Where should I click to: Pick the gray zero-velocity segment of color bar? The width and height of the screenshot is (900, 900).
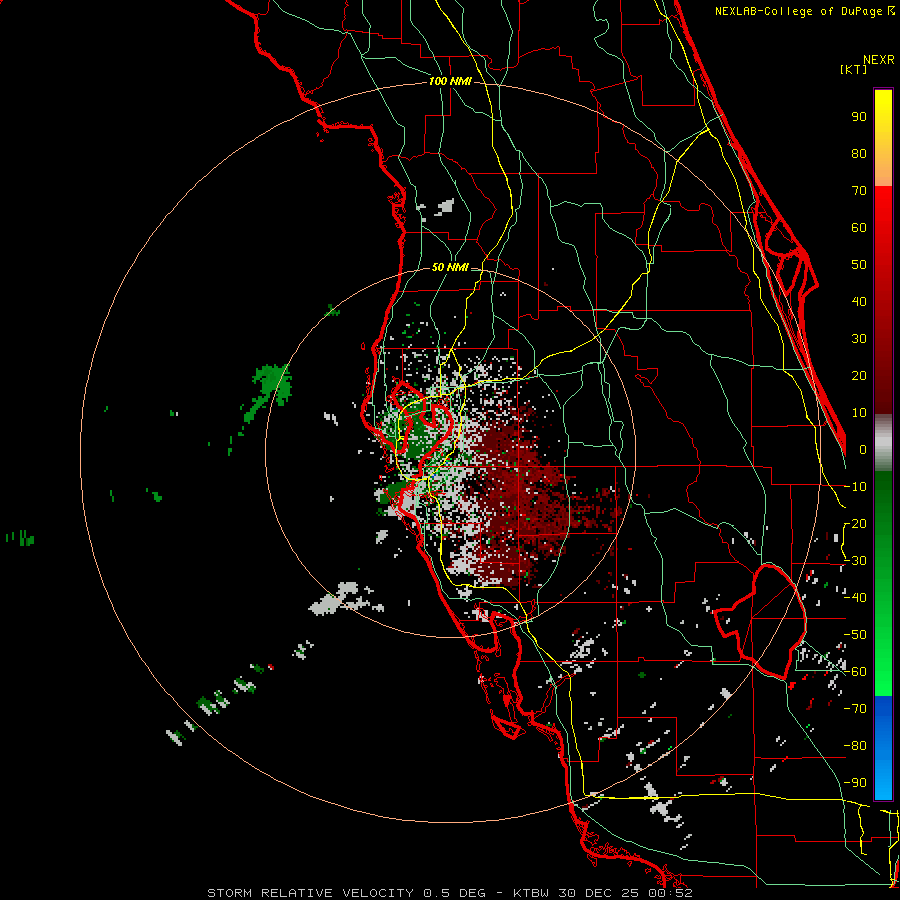point(883,443)
